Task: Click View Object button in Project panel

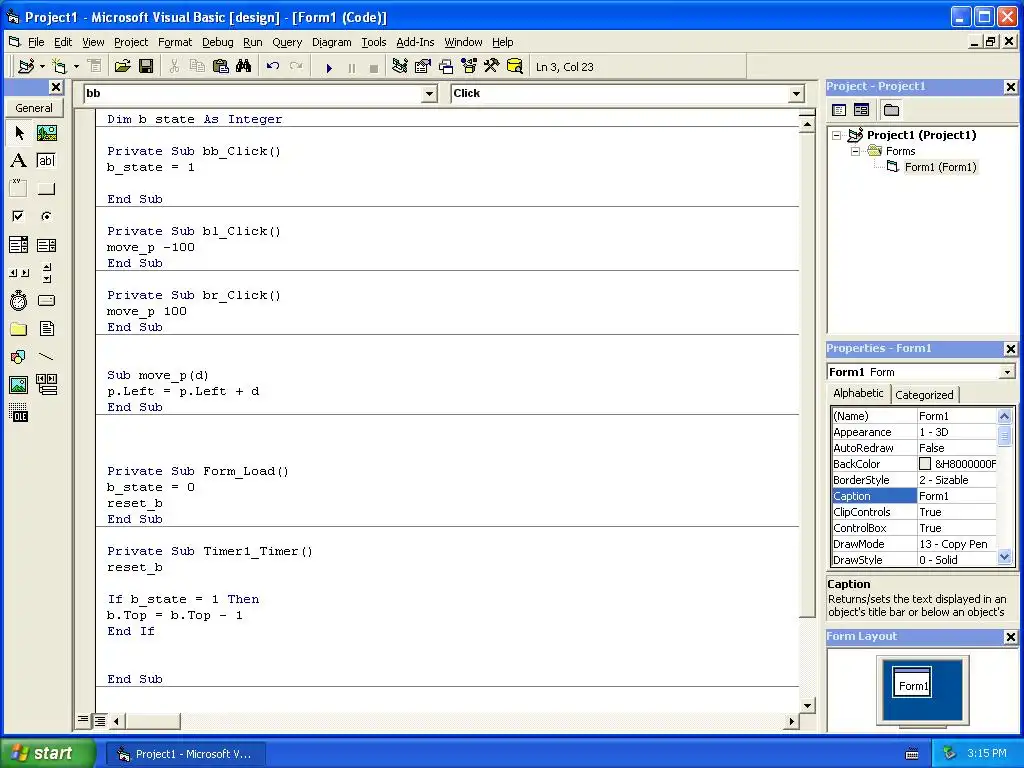Action: click(x=861, y=110)
